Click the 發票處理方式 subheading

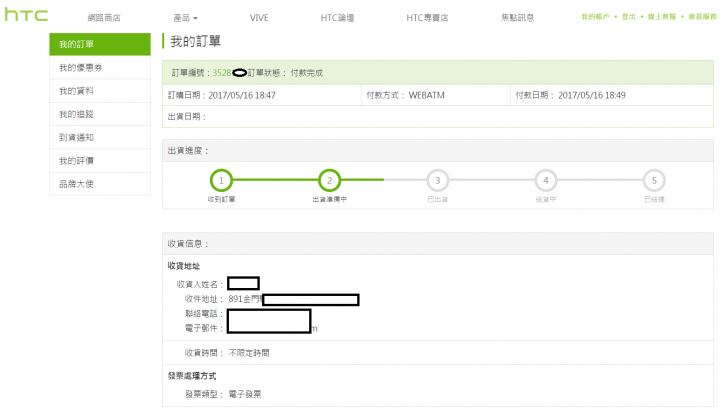coord(192,376)
